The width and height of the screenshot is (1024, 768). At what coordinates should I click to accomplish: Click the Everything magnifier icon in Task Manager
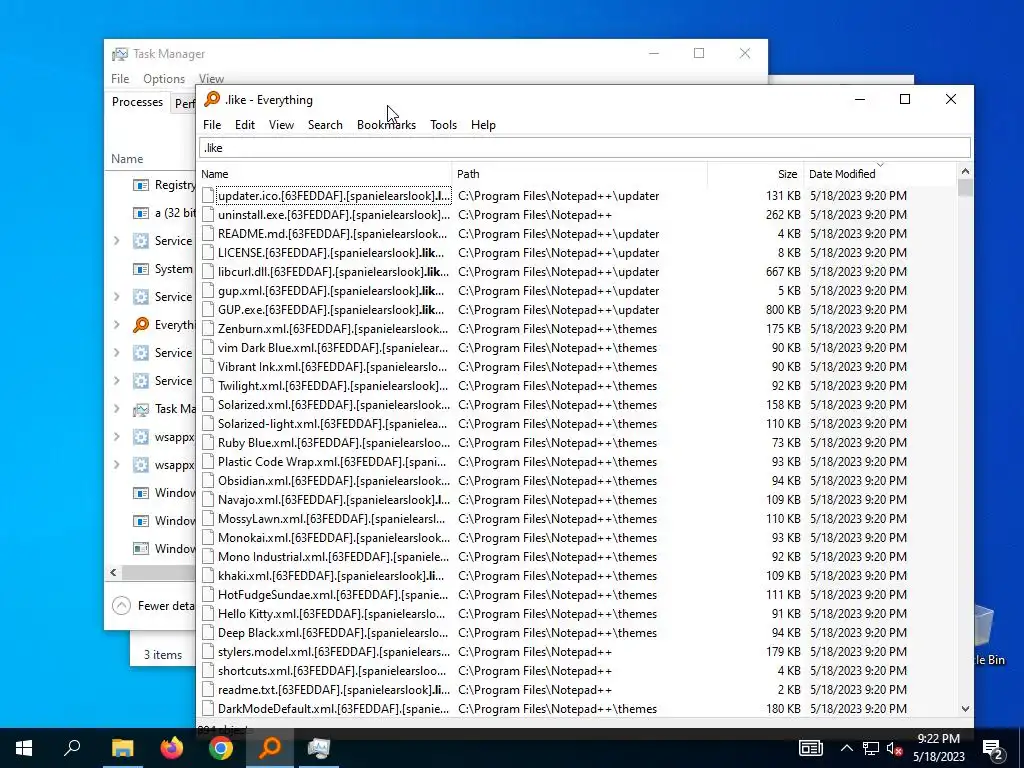pyautogui.click(x=140, y=325)
